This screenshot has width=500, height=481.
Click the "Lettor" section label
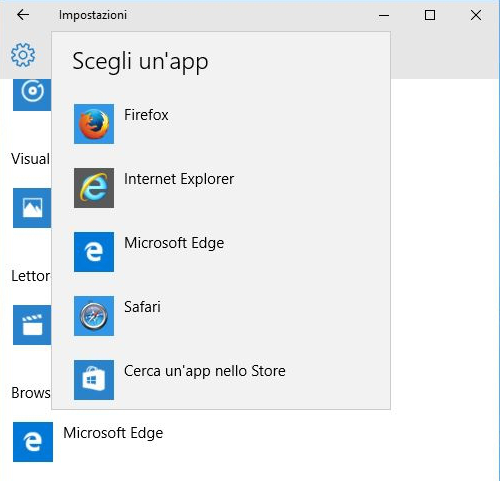(30, 276)
